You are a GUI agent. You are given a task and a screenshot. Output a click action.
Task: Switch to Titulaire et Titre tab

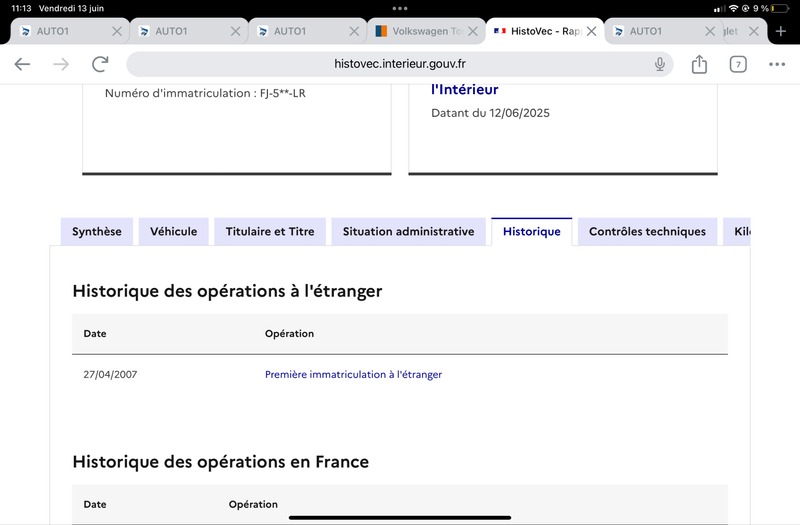(270, 232)
